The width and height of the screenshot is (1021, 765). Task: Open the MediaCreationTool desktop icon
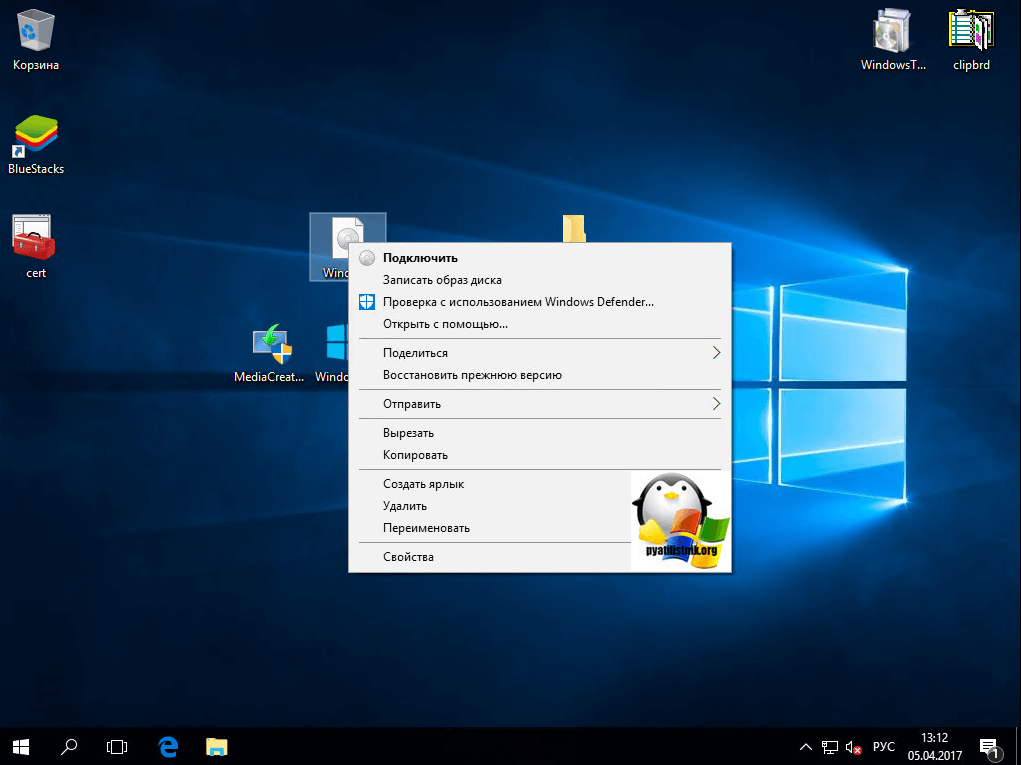(268, 345)
